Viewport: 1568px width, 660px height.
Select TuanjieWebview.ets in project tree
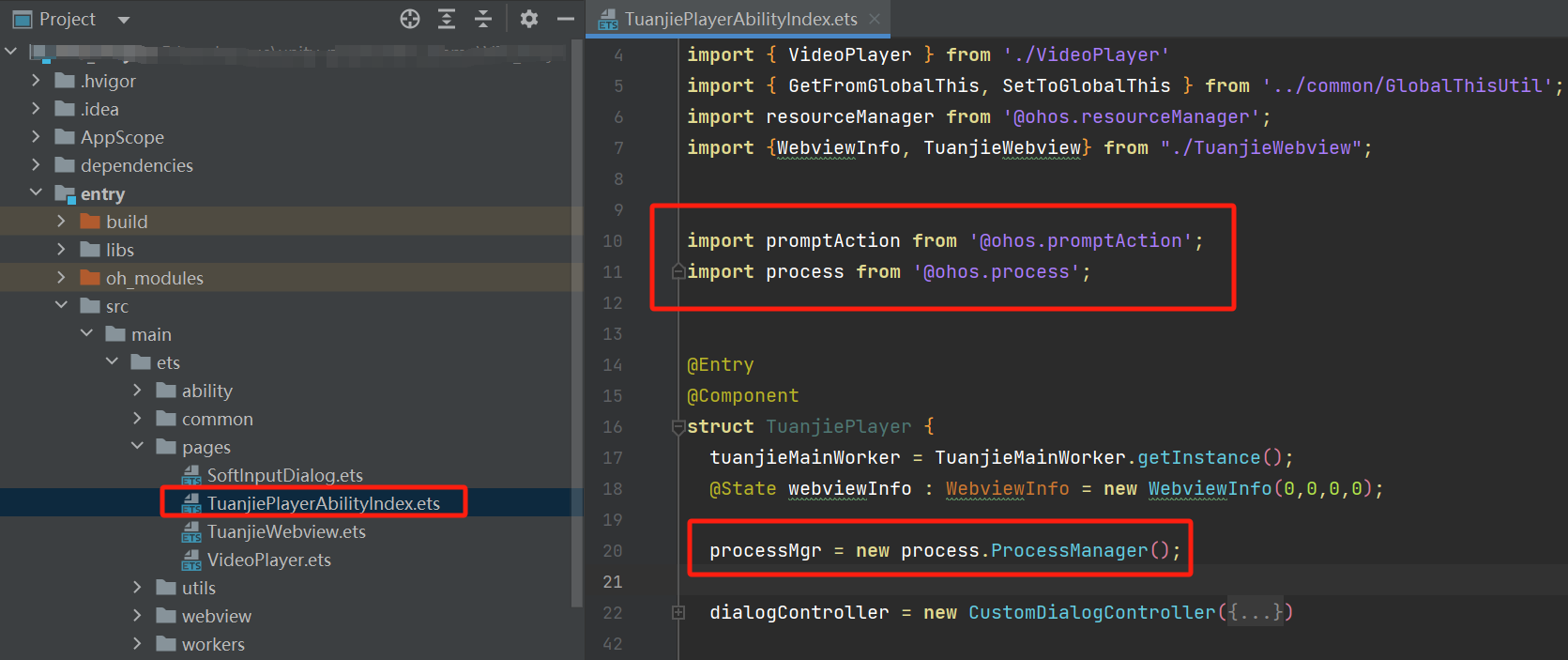pos(286,531)
